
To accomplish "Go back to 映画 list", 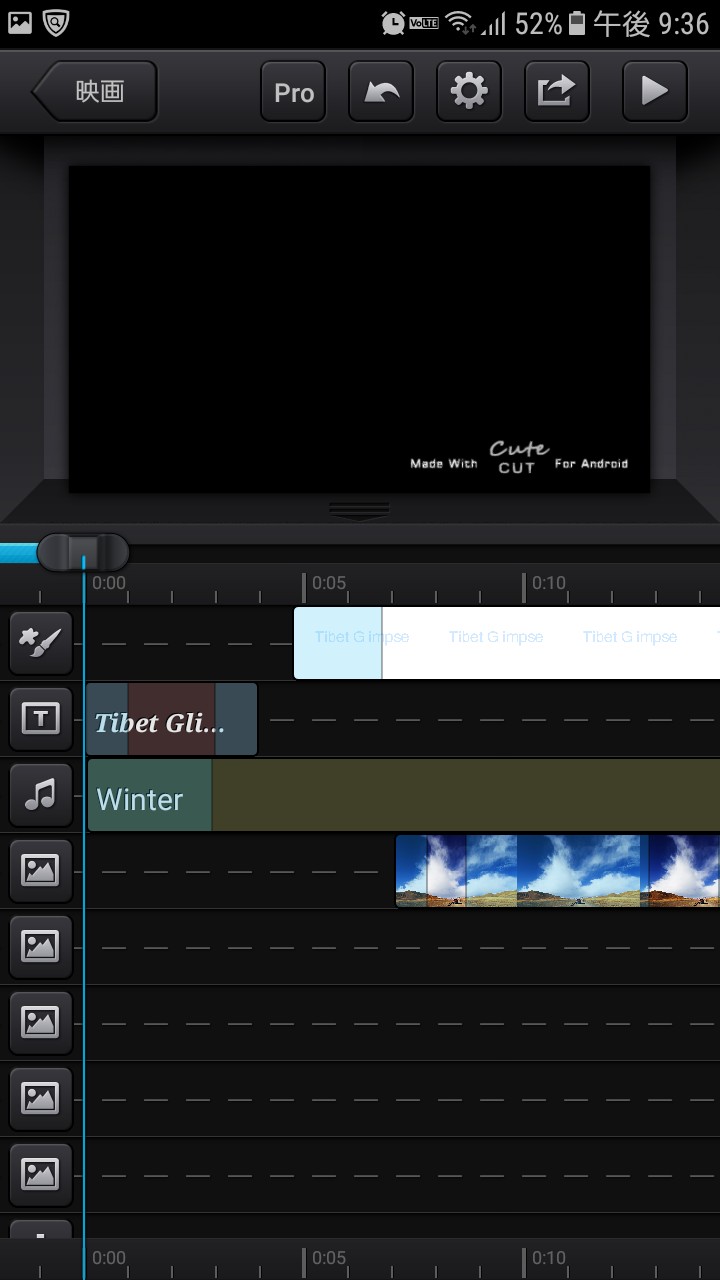I will coord(96,92).
